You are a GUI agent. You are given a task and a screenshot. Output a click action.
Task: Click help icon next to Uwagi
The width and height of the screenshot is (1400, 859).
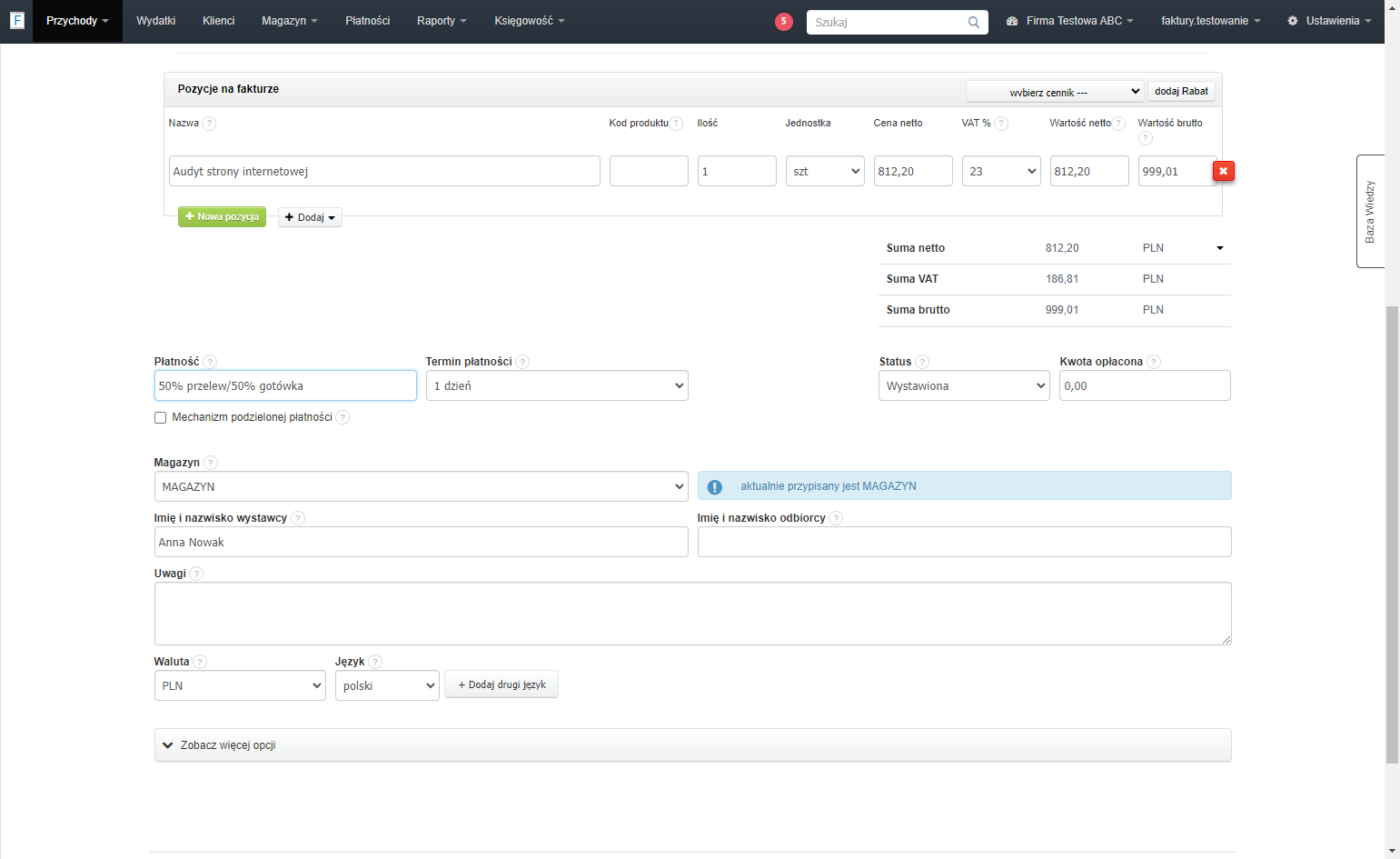[x=196, y=574]
